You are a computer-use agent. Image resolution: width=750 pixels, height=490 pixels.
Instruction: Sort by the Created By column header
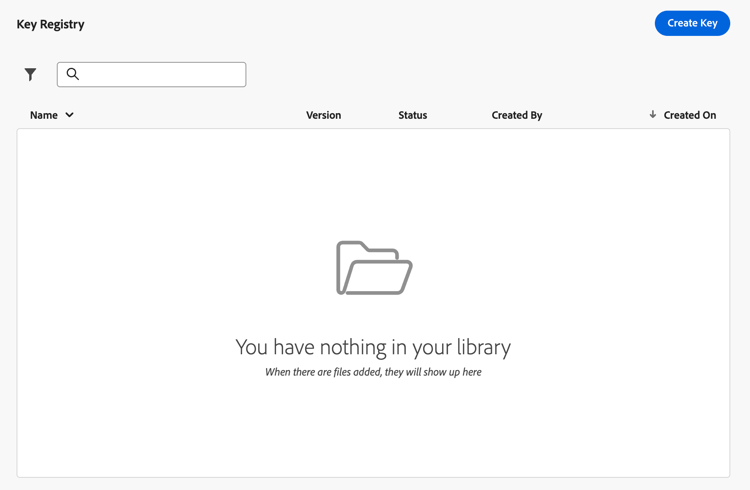coord(517,115)
